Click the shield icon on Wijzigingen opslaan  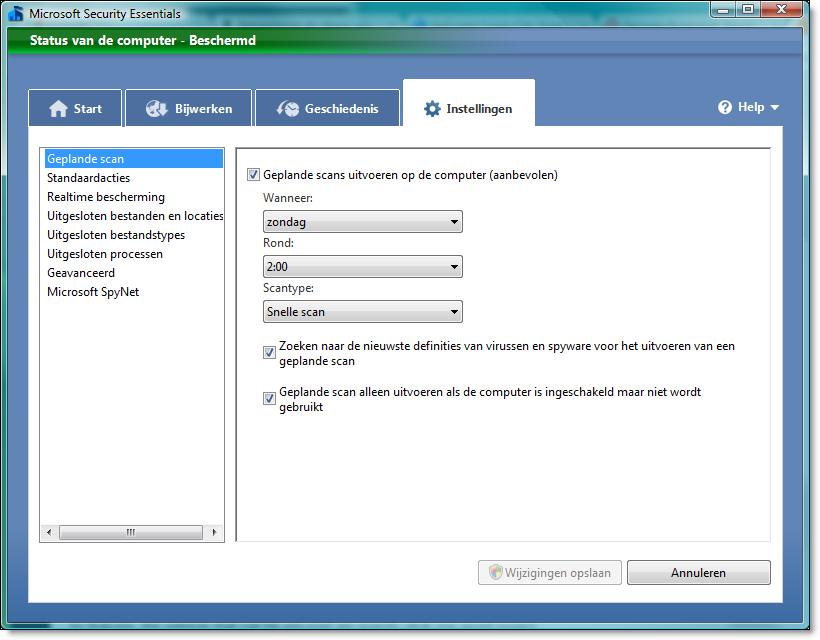click(495, 572)
